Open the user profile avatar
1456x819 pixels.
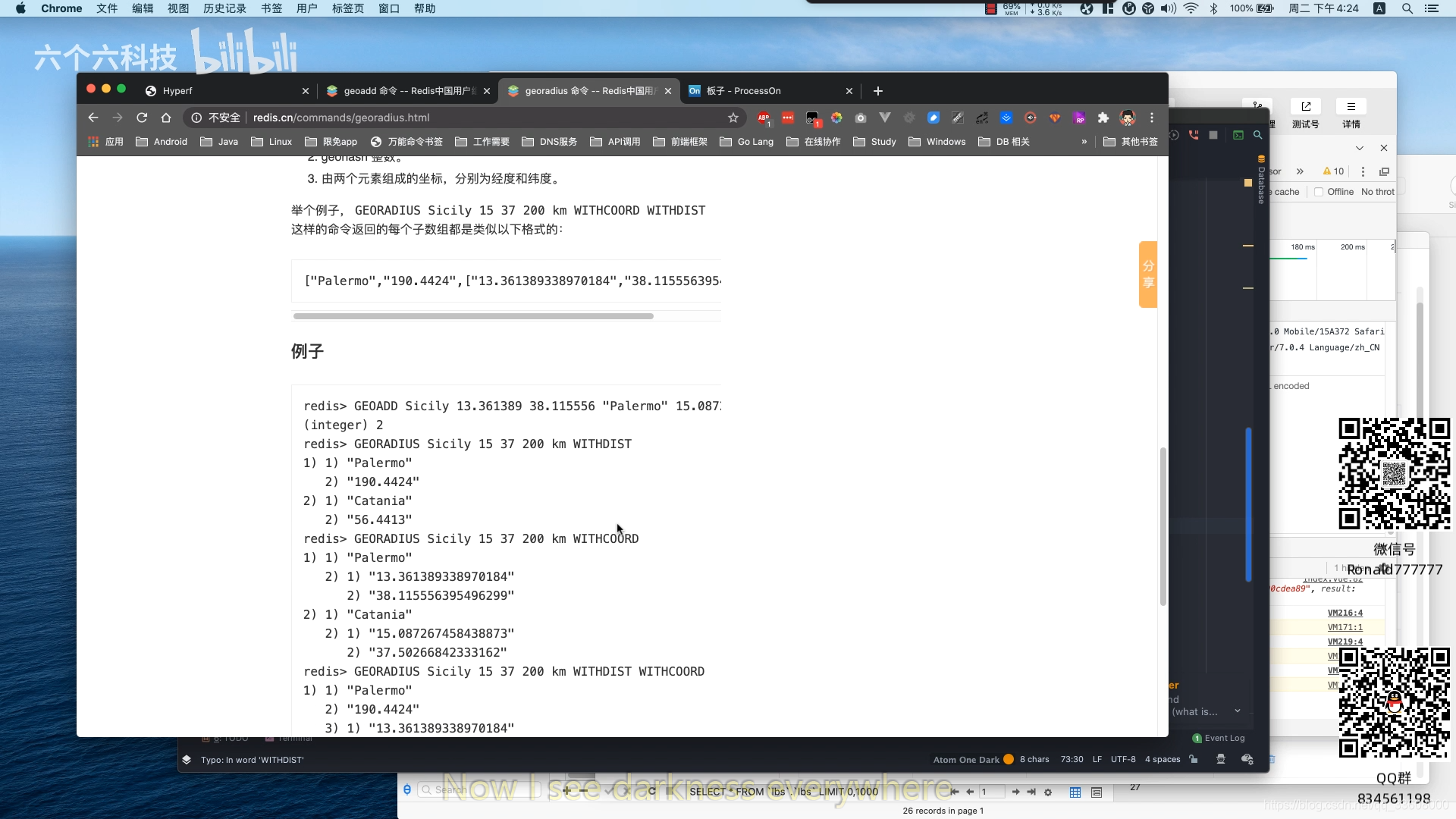tap(1128, 118)
